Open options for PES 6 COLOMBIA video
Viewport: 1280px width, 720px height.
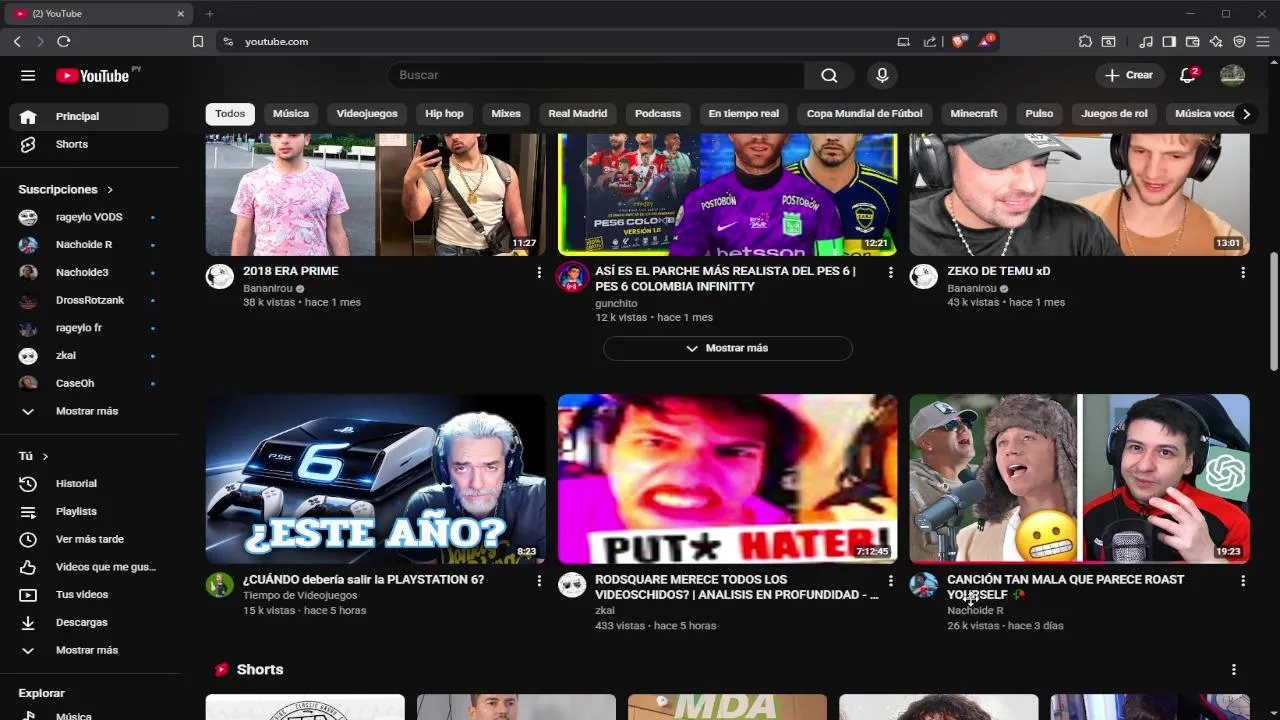[891, 272]
